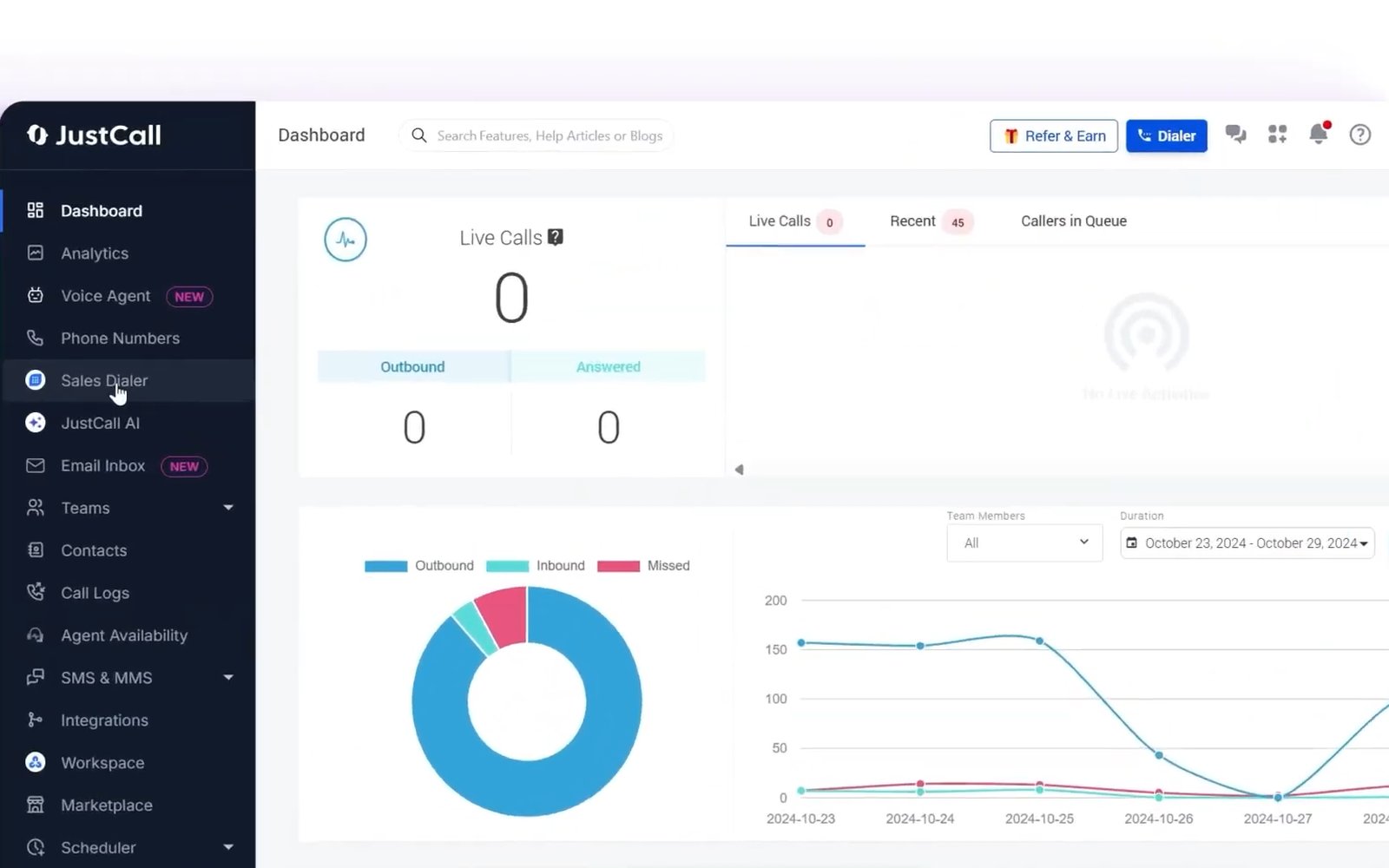Open the apps grid icon in header
This screenshot has height=868, width=1389.
point(1277,135)
